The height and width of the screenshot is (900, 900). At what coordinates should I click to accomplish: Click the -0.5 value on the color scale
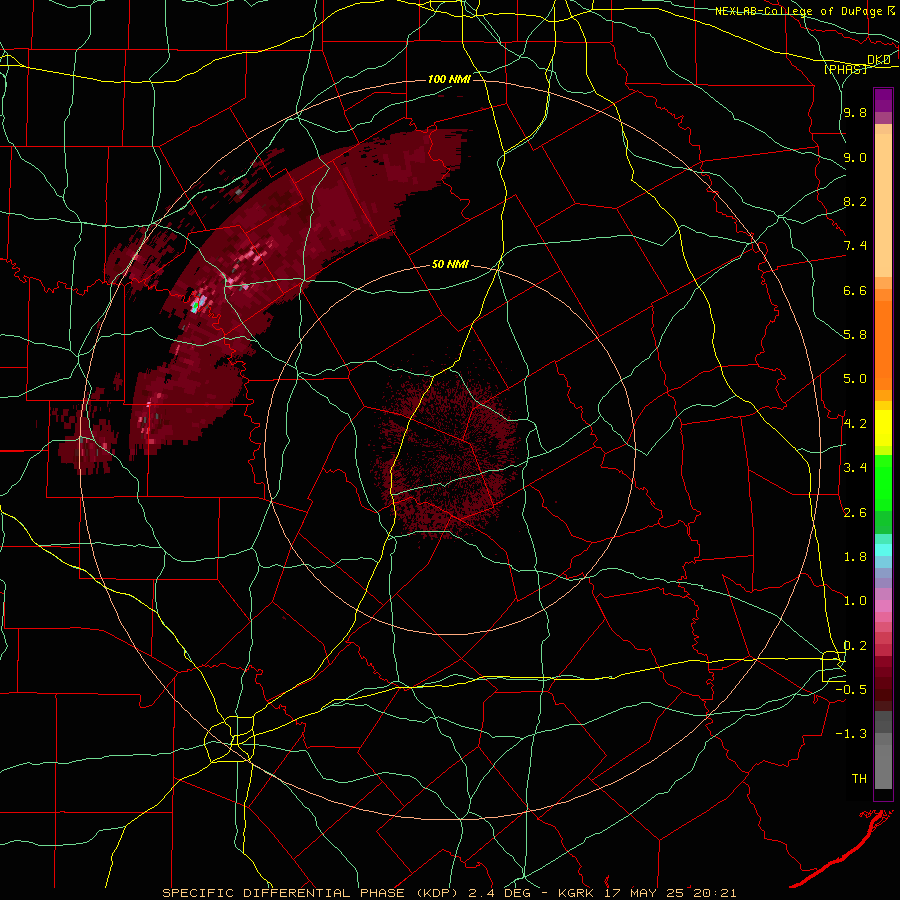tap(851, 690)
